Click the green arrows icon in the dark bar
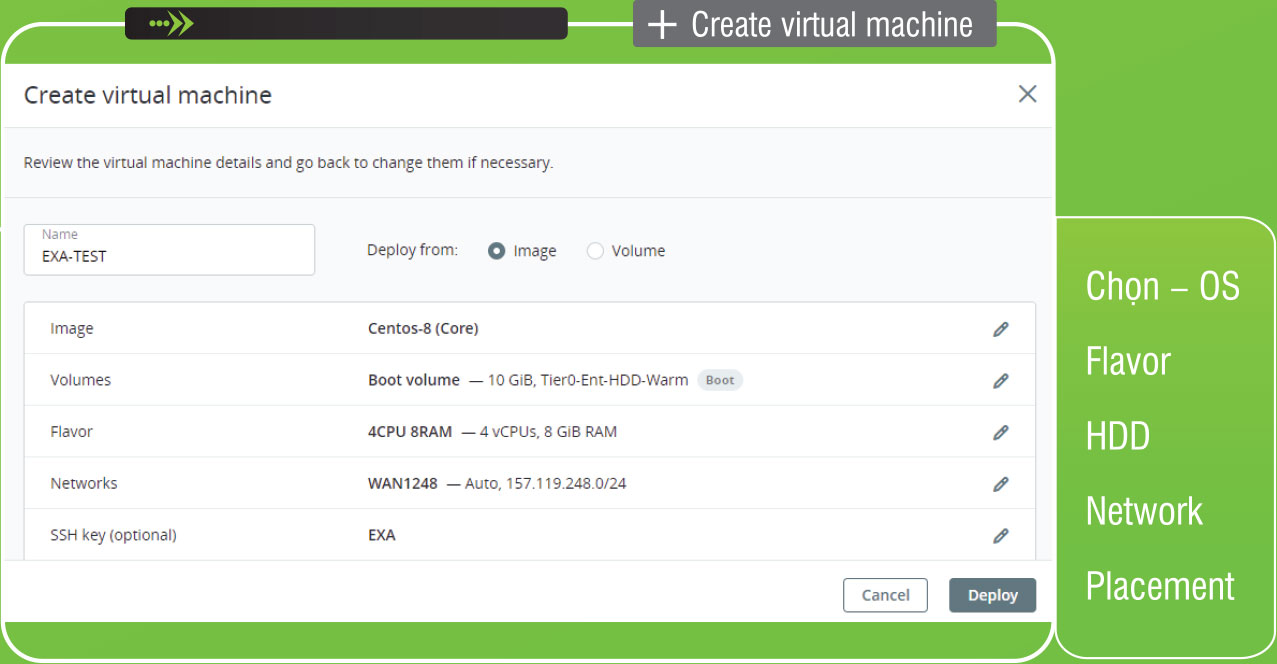 click(171, 23)
